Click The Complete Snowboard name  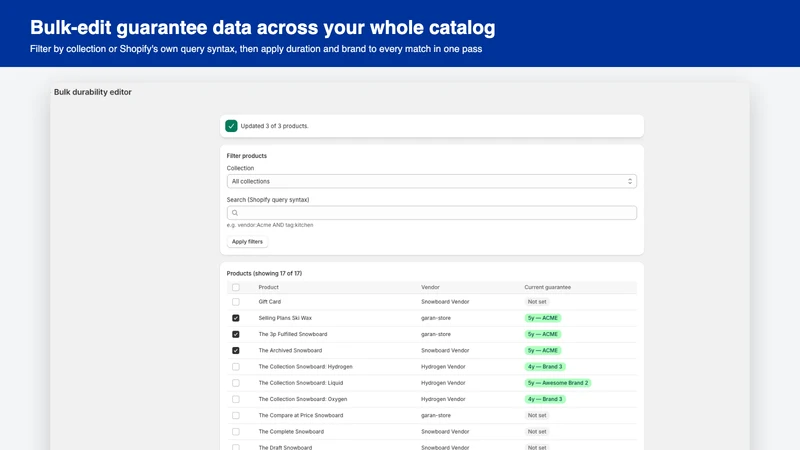[291, 432]
